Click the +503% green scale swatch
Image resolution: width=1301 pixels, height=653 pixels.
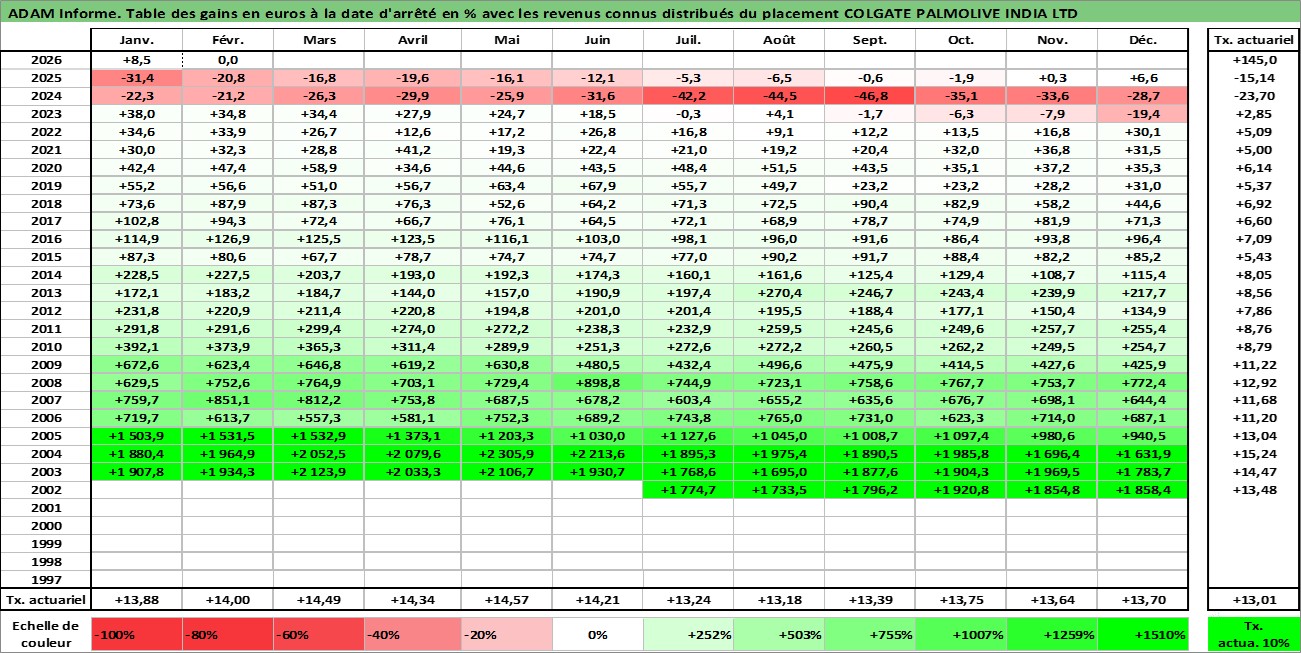tap(778, 634)
